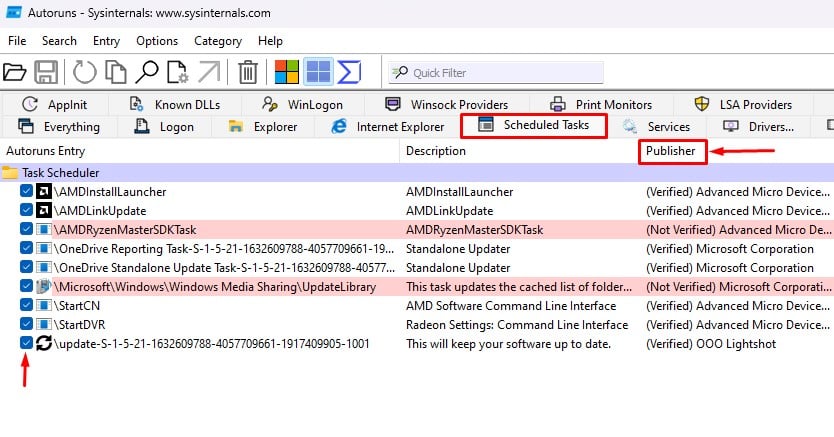Switch to the Known DLLs tab

175,104
